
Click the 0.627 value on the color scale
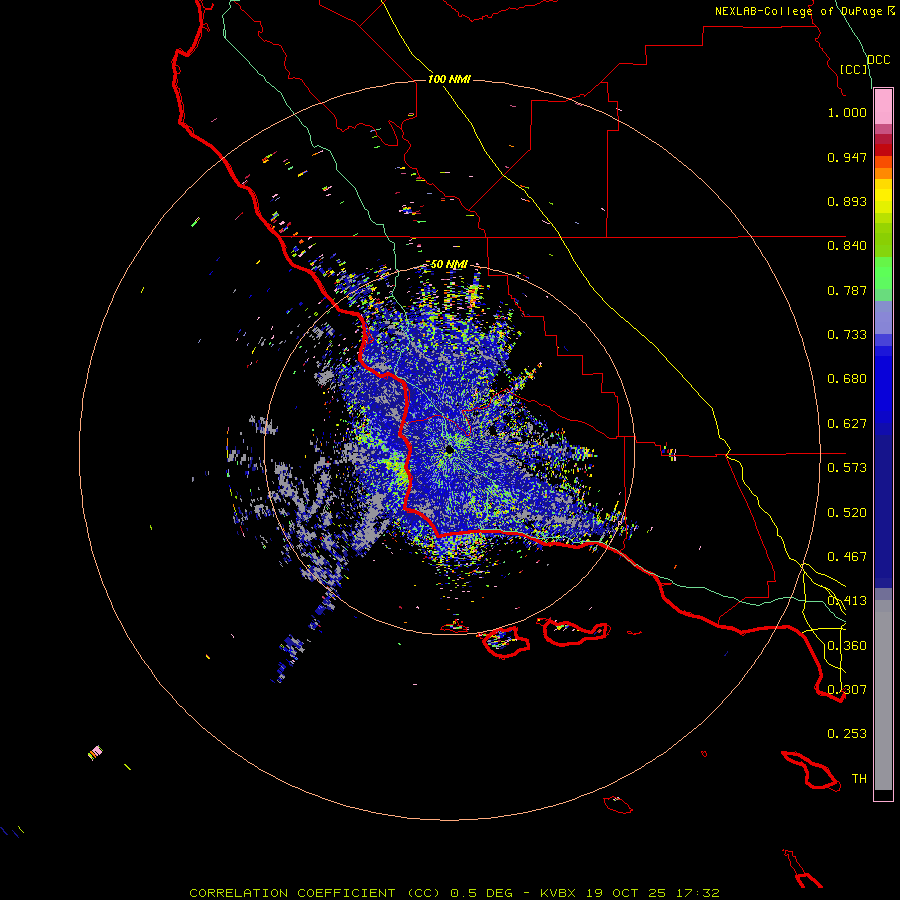point(847,424)
